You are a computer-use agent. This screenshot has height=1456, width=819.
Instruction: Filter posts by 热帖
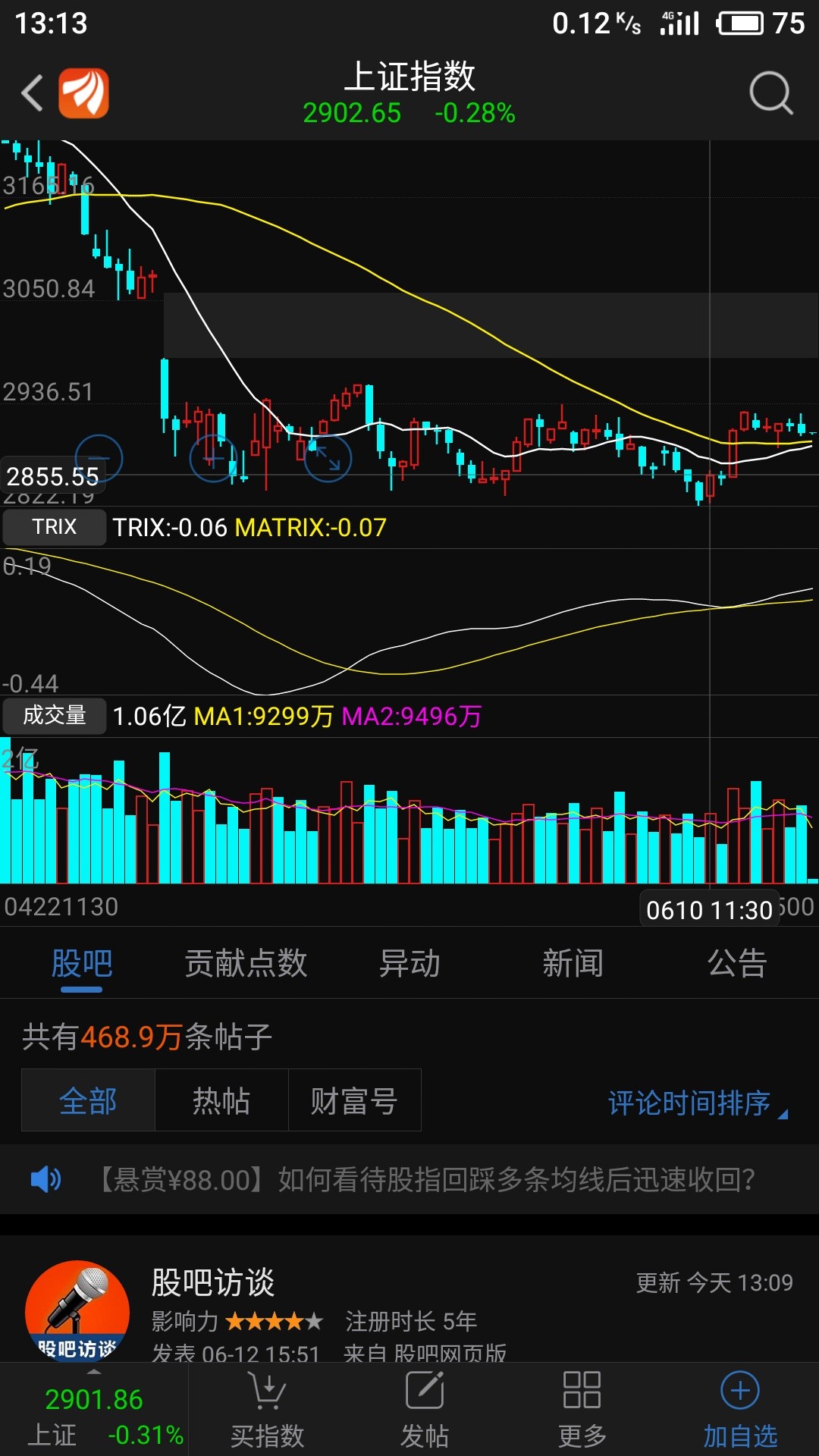click(221, 1100)
